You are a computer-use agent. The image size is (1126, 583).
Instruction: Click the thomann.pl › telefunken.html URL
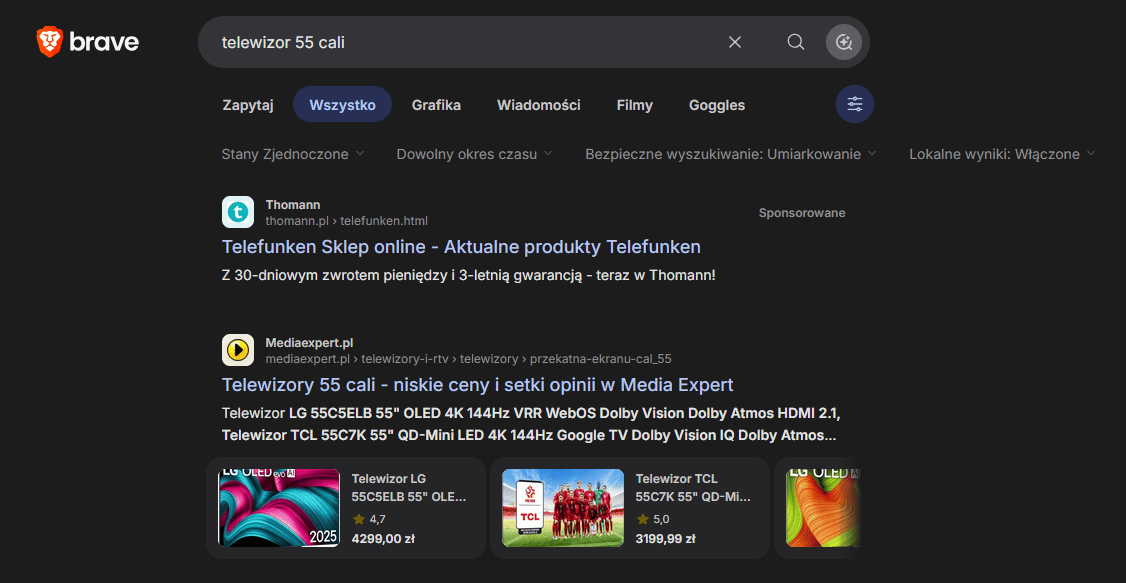tap(347, 220)
